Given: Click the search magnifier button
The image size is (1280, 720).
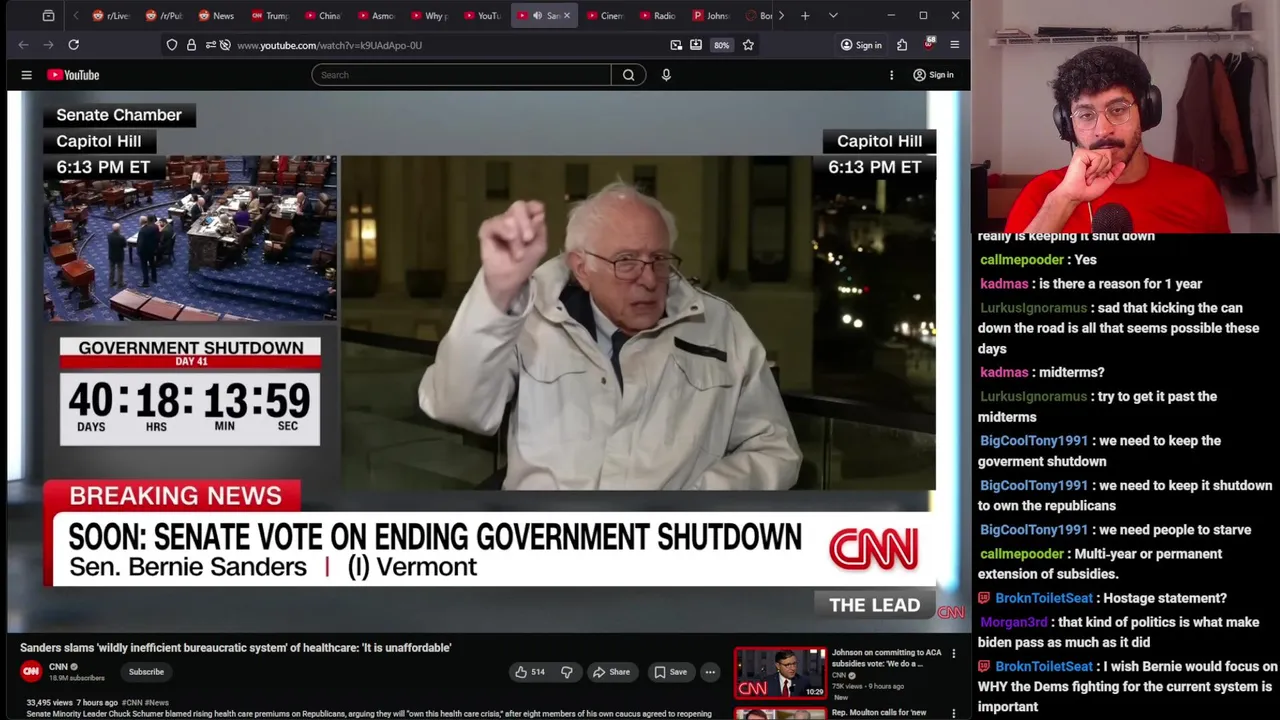Looking at the screenshot, I should tap(628, 75).
